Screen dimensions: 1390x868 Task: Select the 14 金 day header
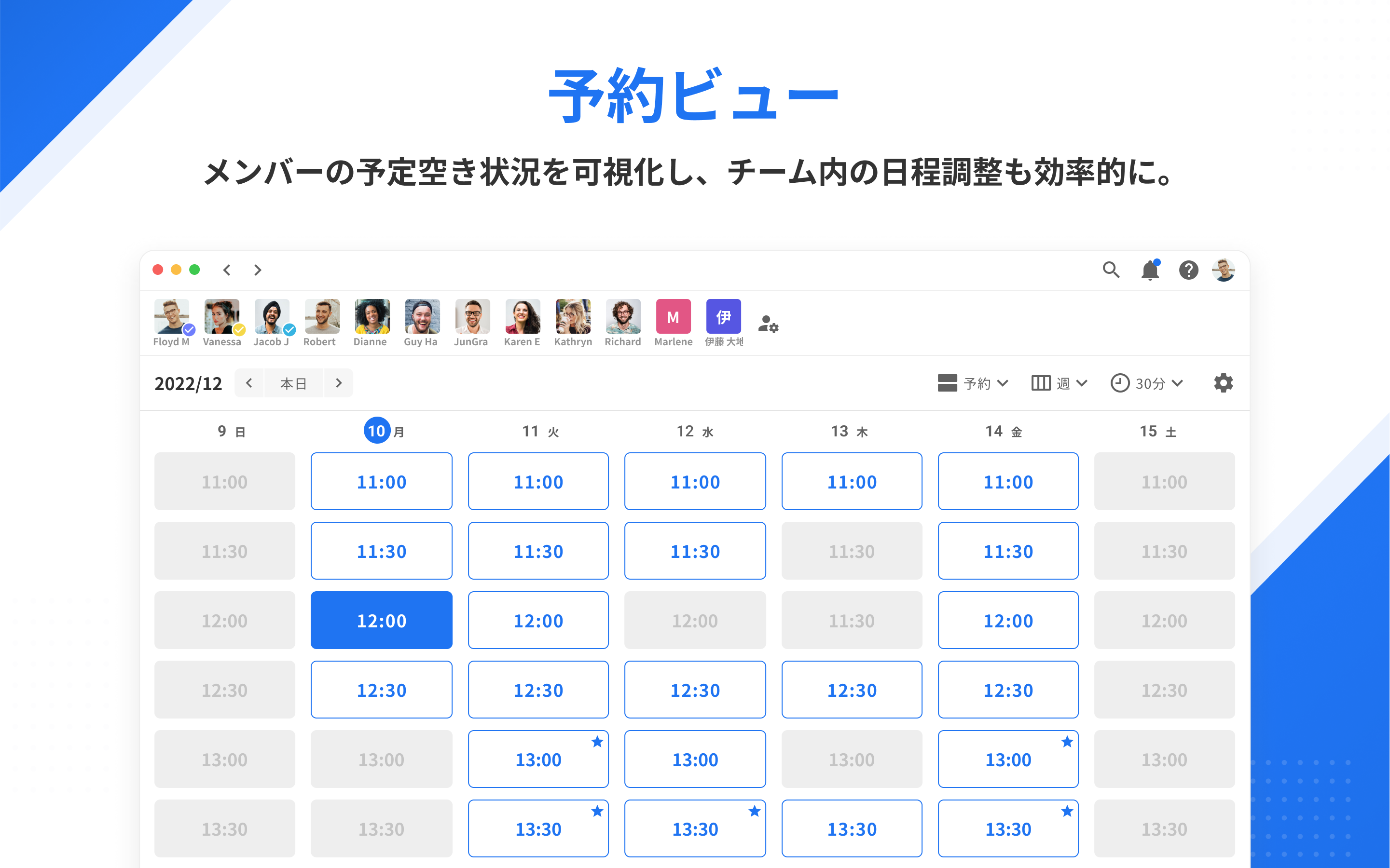click(1003, 431)
